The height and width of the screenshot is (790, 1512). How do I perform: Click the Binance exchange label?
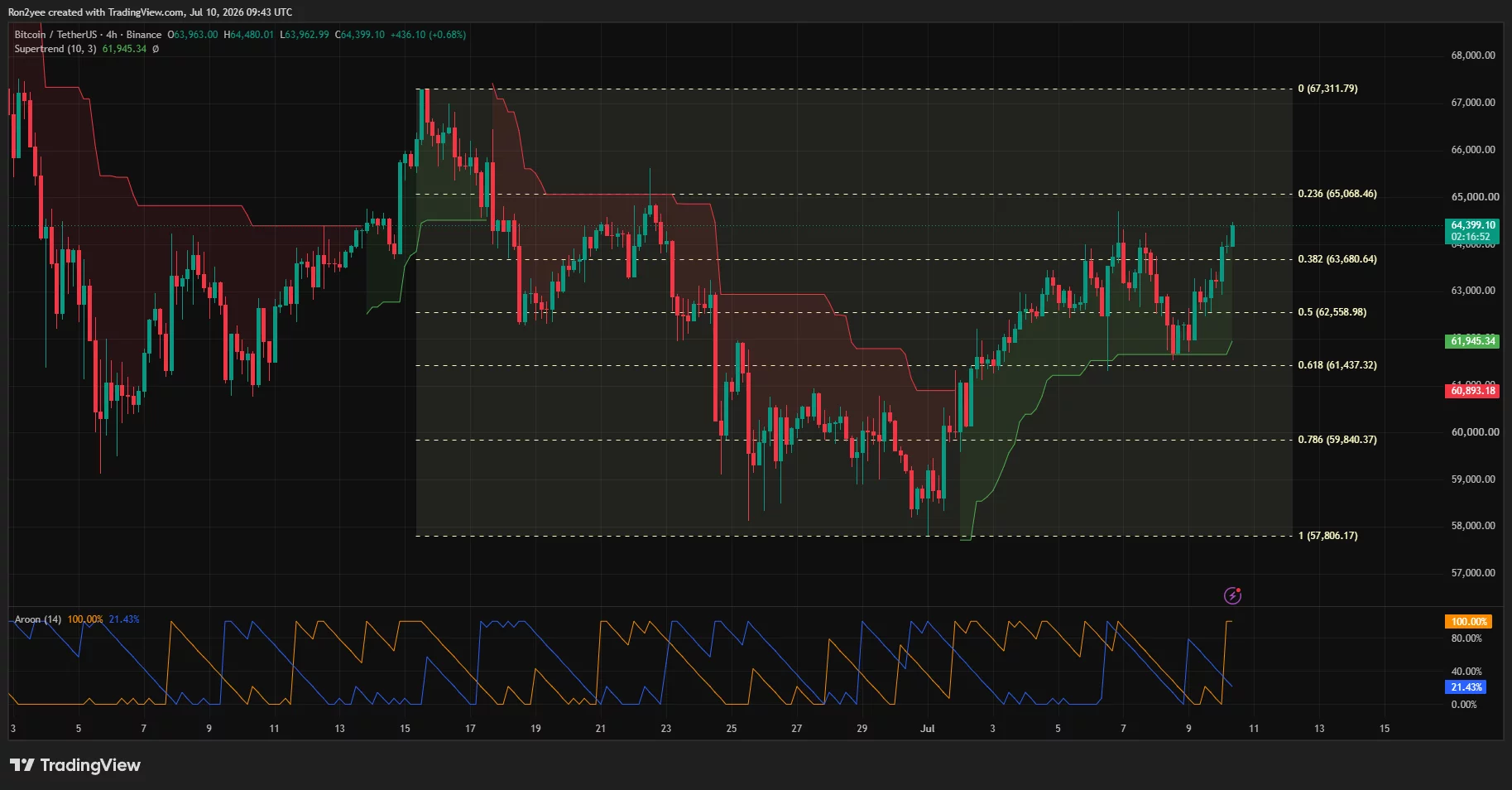tap(144, 35)
